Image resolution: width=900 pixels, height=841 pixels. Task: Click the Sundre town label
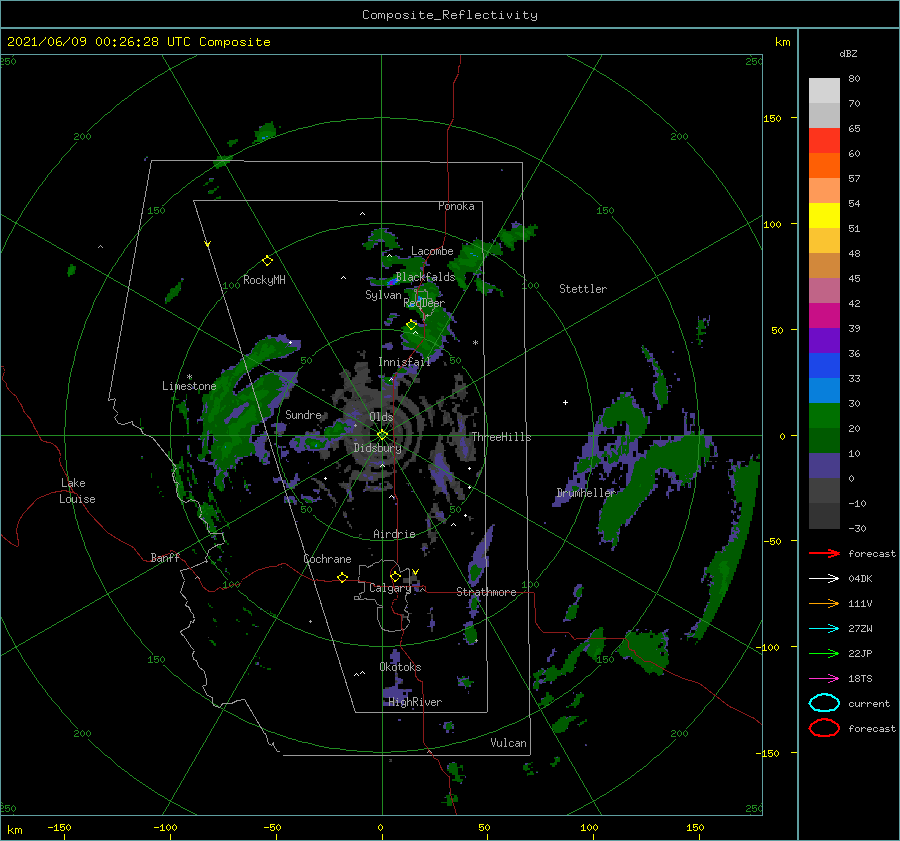tap(303, 415)
